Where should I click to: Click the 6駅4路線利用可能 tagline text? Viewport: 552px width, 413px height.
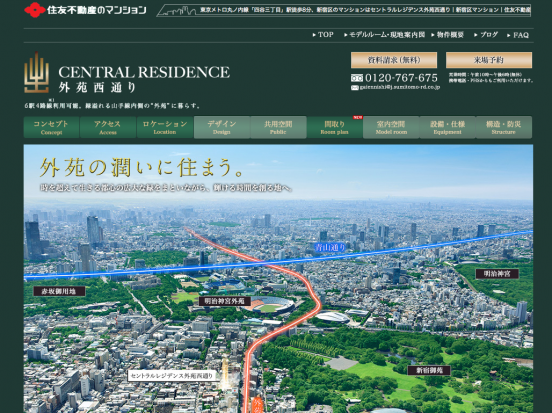point(113,106)
